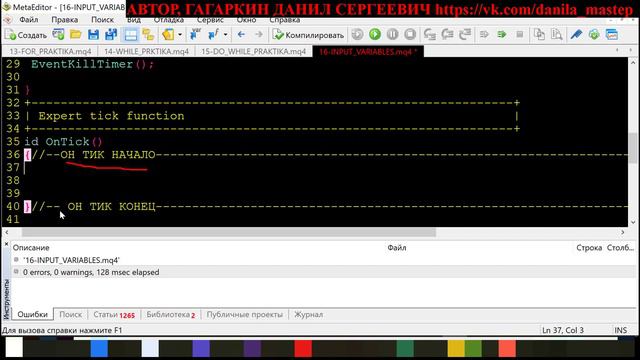Click the editor vertical scrollbar down arrow
Screen dimensions: 640x360
tap(633, 222)
